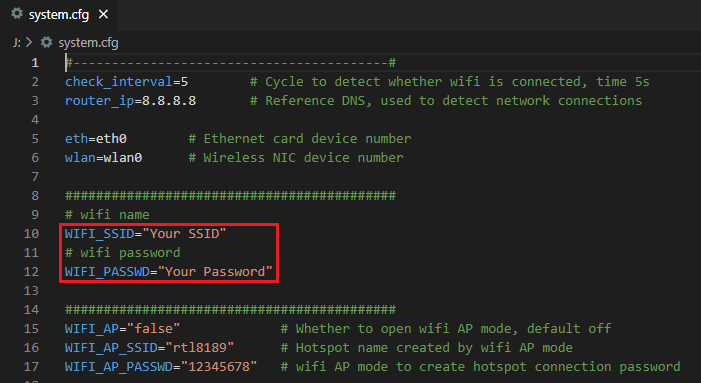This screenshot has height=383, width=701.
Task: Click the gear icon in breadcrumb path
Action: coord(46,42)
